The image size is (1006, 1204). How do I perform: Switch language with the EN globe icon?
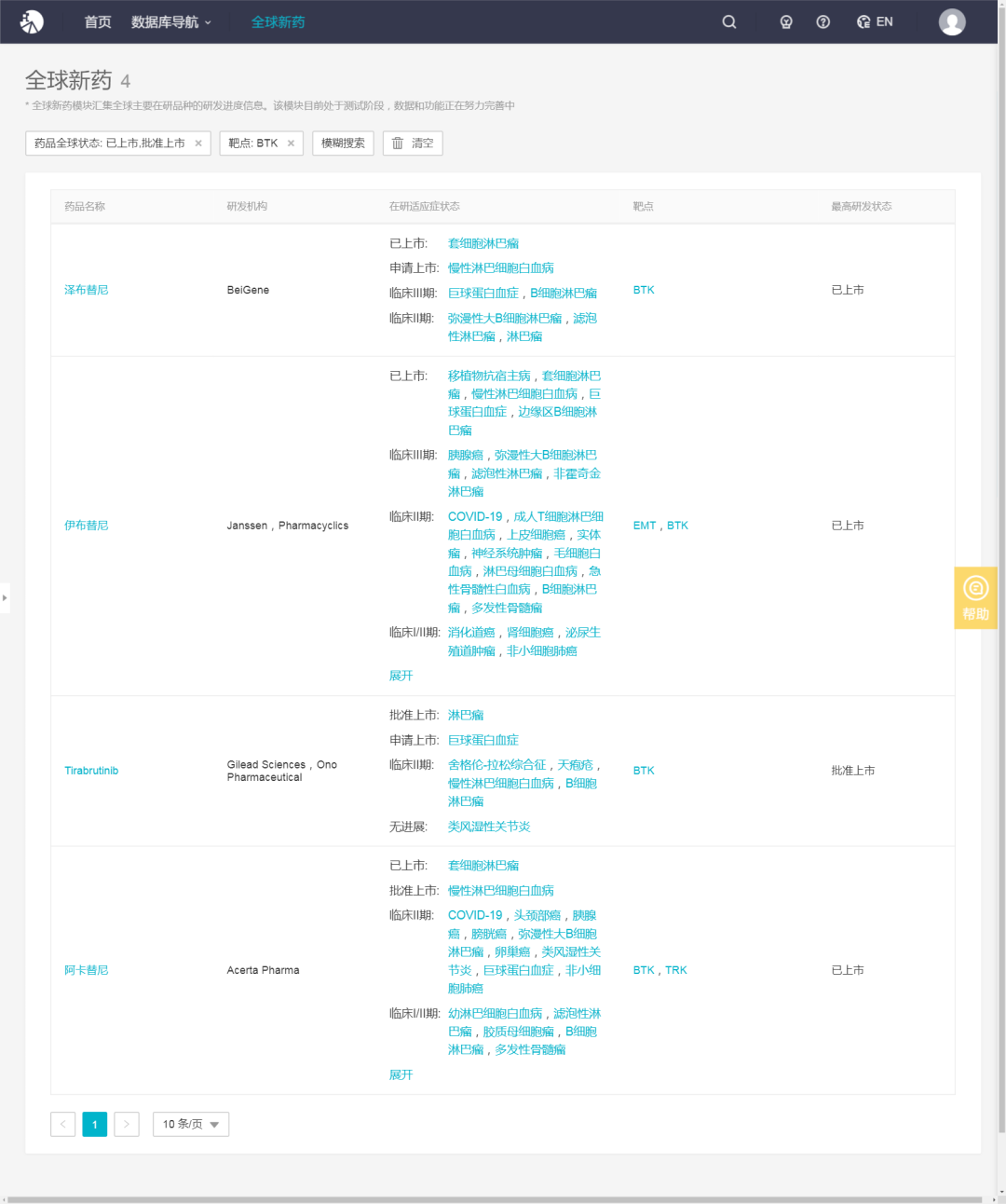(875, 22)
